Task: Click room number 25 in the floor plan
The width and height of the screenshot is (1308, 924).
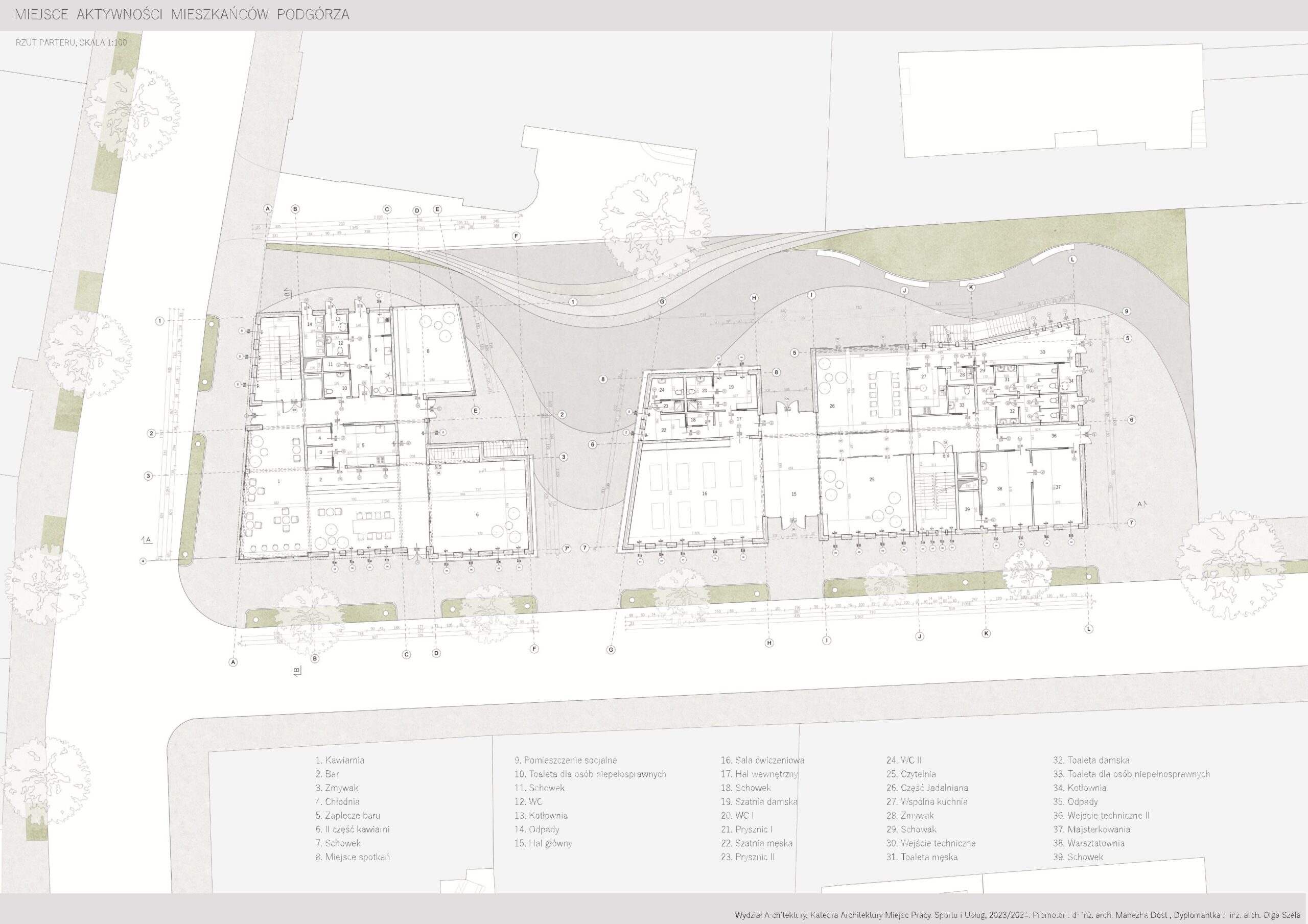Action: 872,480
